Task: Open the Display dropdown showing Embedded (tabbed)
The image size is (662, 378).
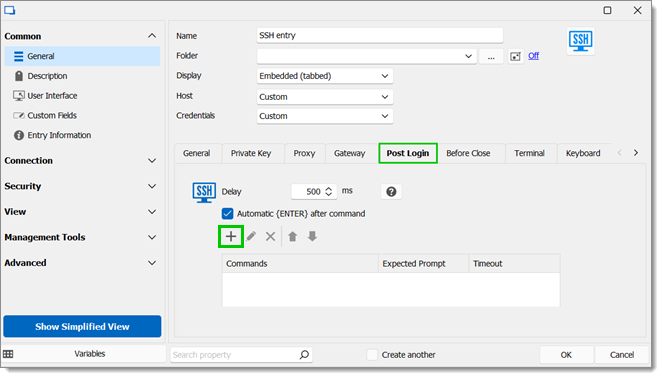Action: click(325, 76)
